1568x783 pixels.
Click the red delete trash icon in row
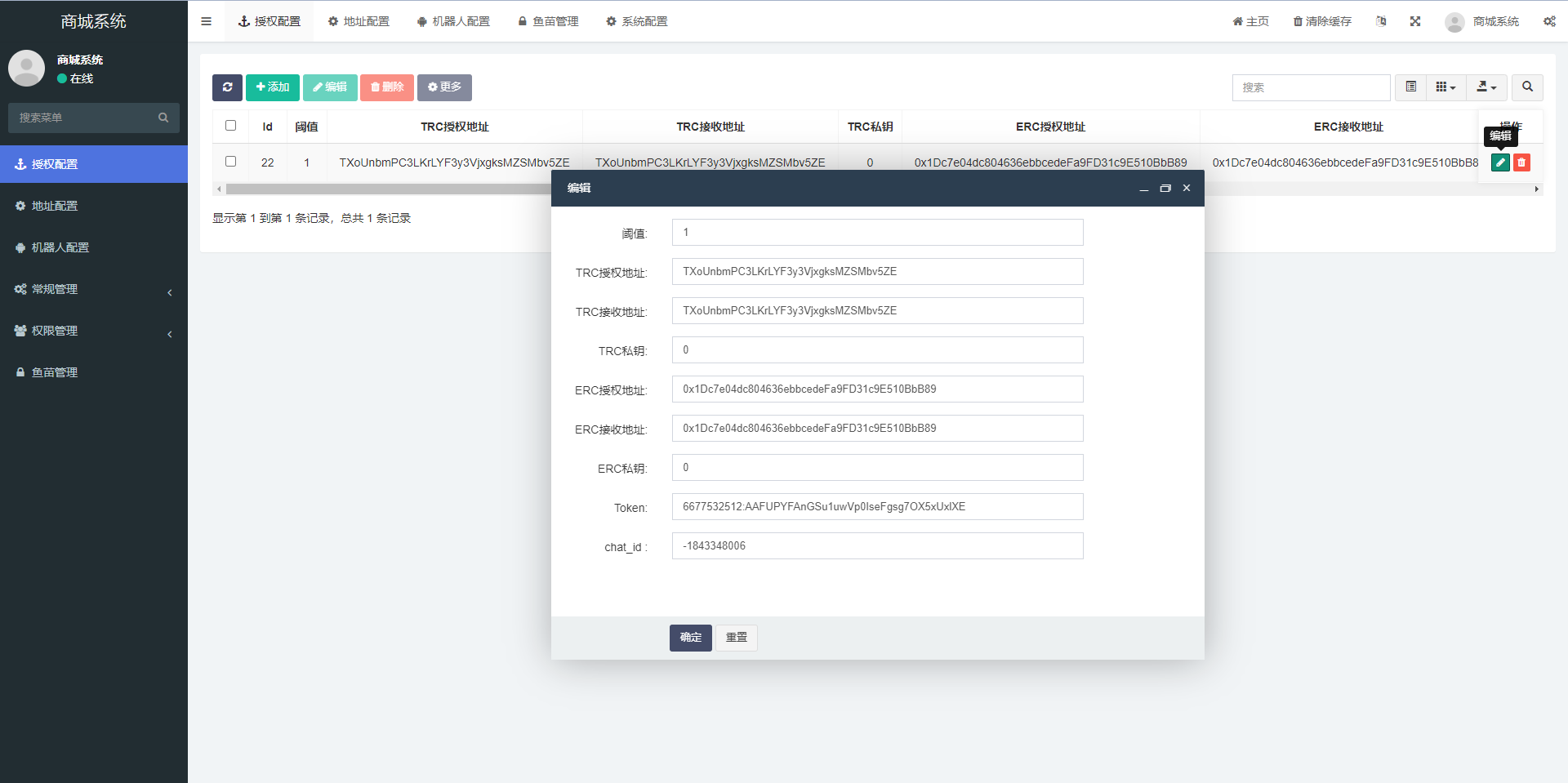point(1521,162)
